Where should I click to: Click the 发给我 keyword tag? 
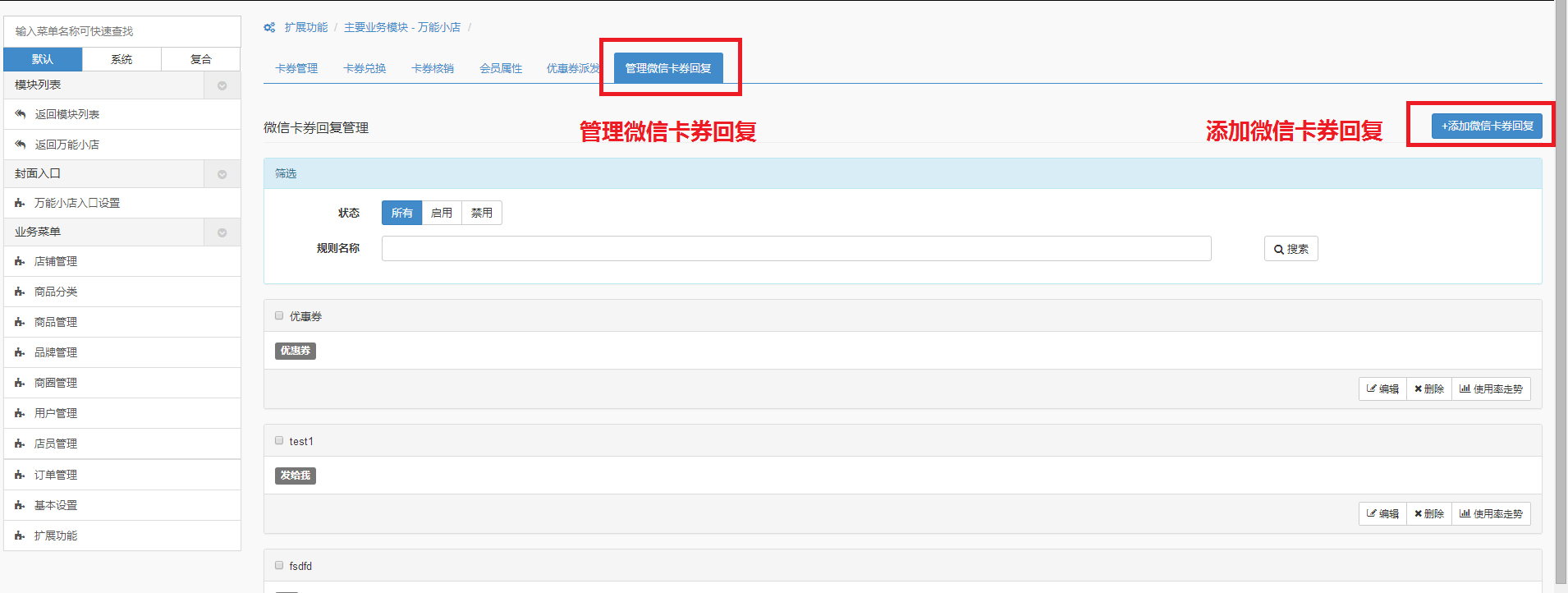(296, 476)
